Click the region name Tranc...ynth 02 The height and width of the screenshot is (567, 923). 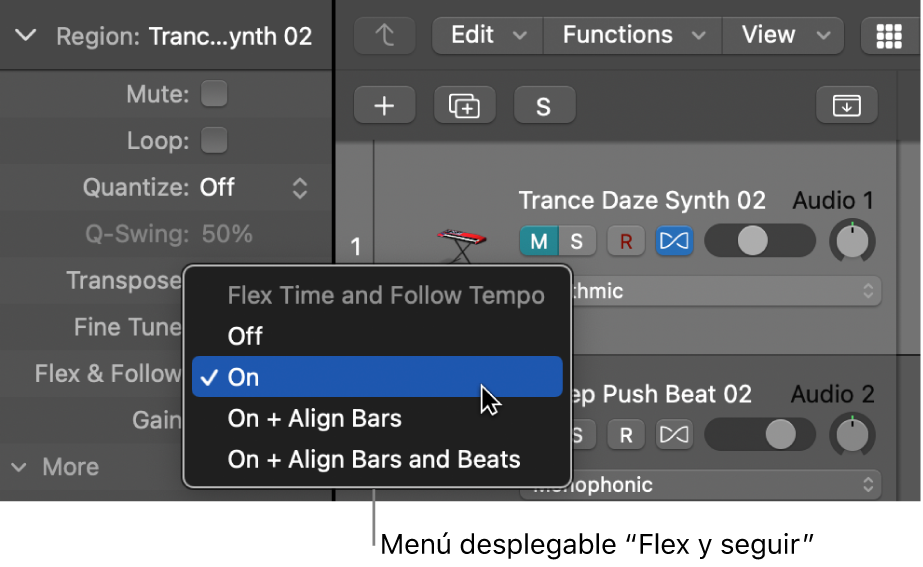[x=230, y=37]
